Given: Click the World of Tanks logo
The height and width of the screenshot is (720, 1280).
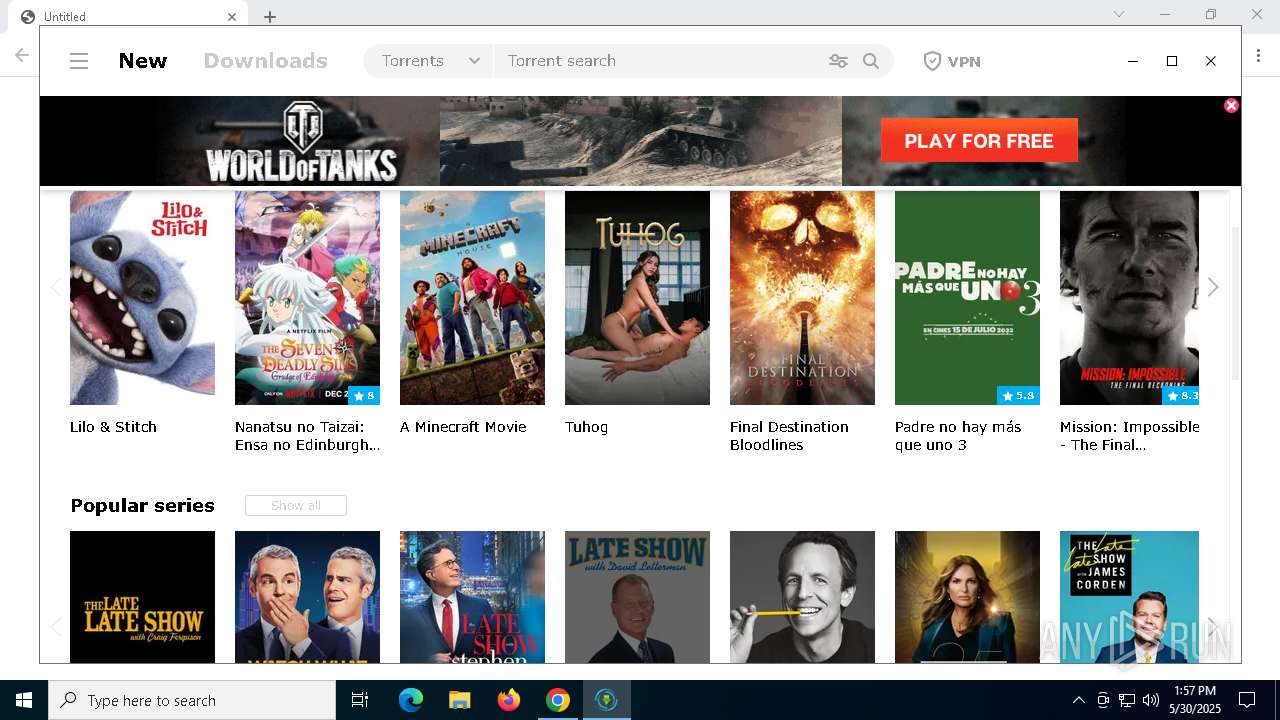Looking at the screenshot, I should tap(302, 141).
